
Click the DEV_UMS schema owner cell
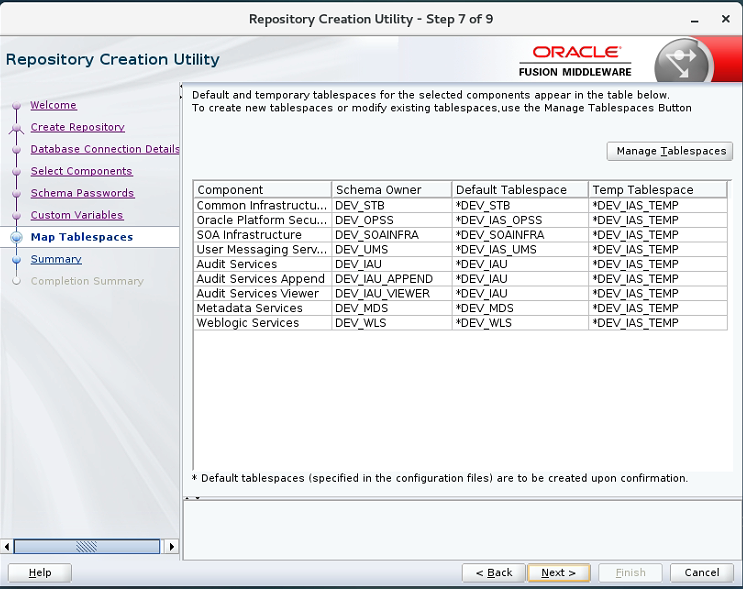pos(392,250)
